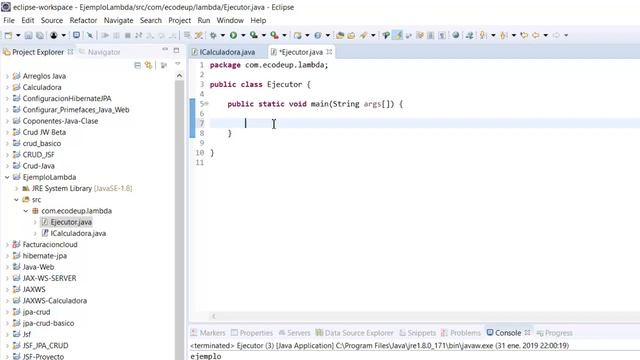The image size is (640, 360).
Task: Select the hibernate-jpa project
Action: (45, 256)
